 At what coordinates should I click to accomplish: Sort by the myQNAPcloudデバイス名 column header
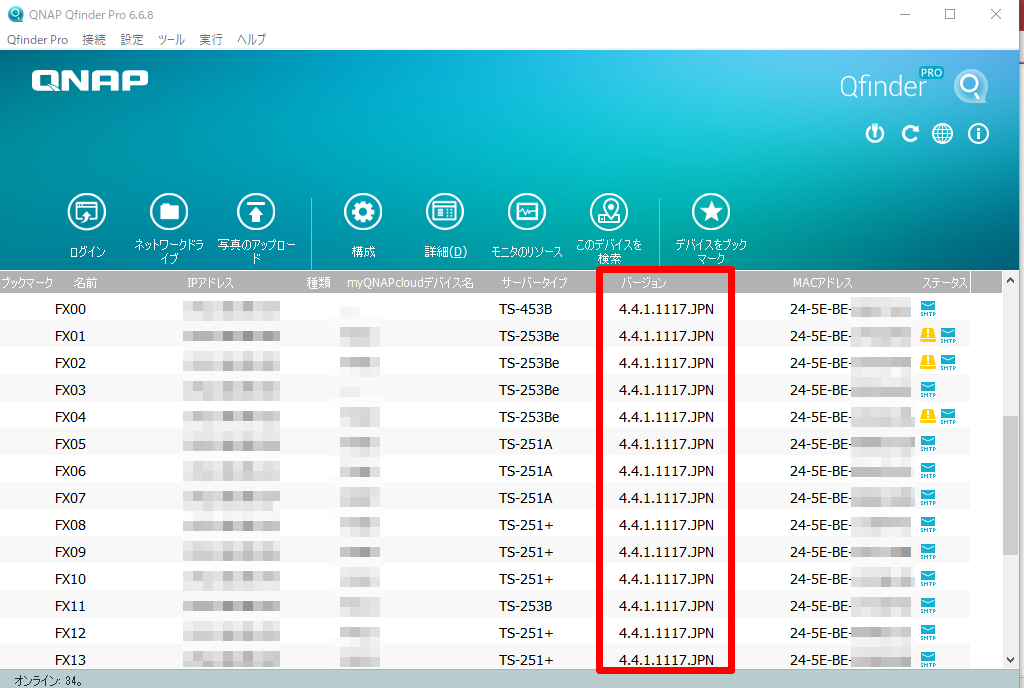tap(410, 283)
